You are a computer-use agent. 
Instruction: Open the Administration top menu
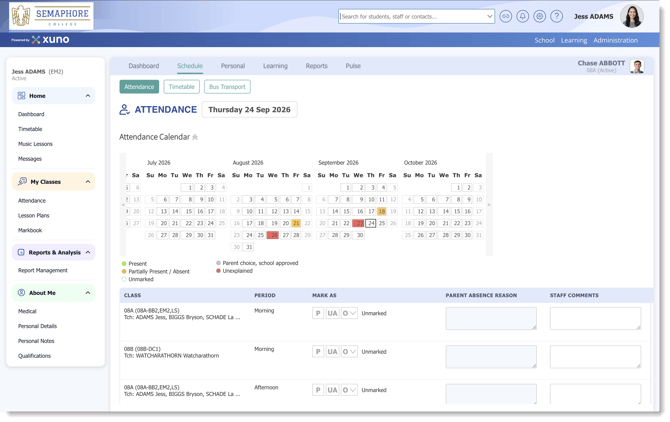point(615,40)
